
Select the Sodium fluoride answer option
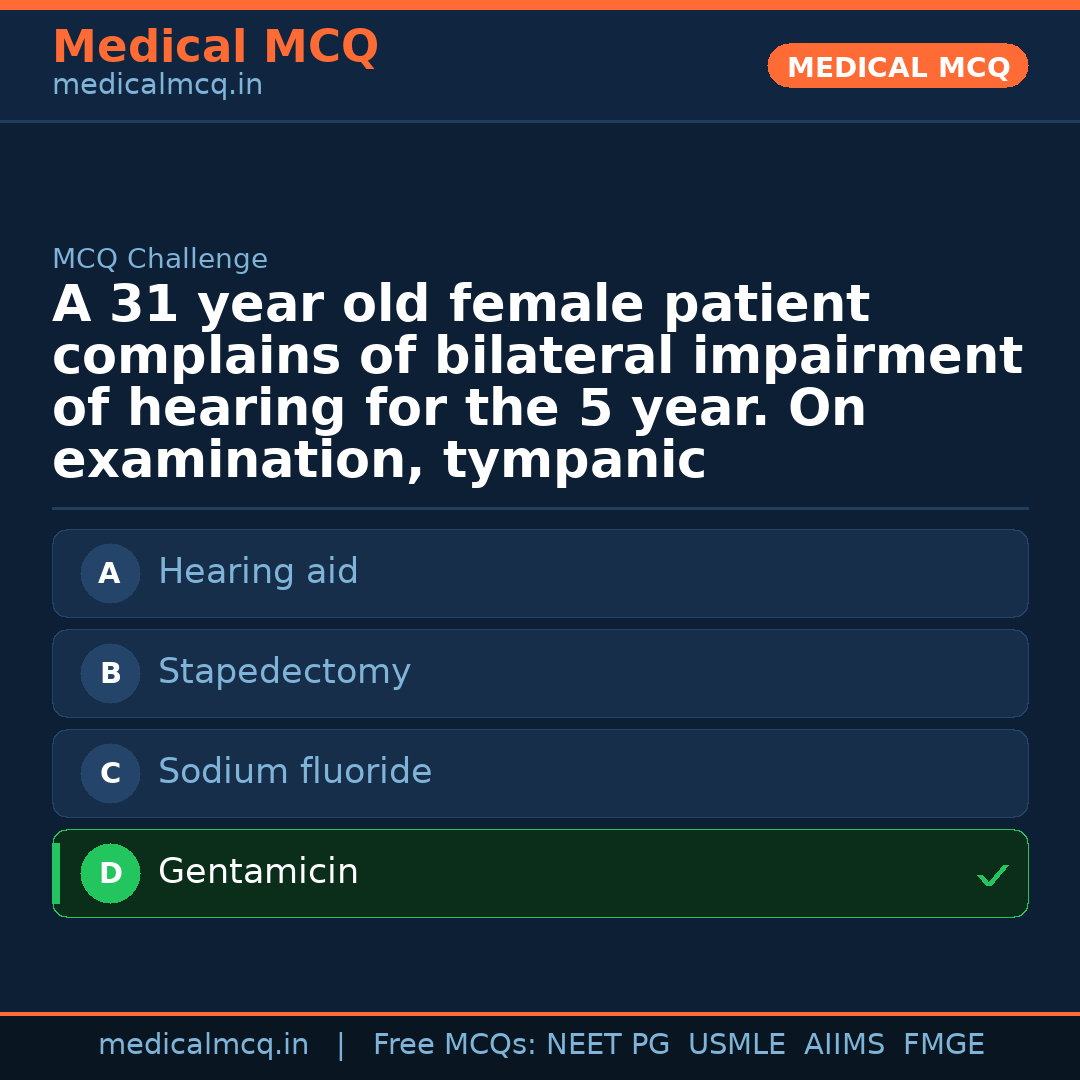pos(540,773)
